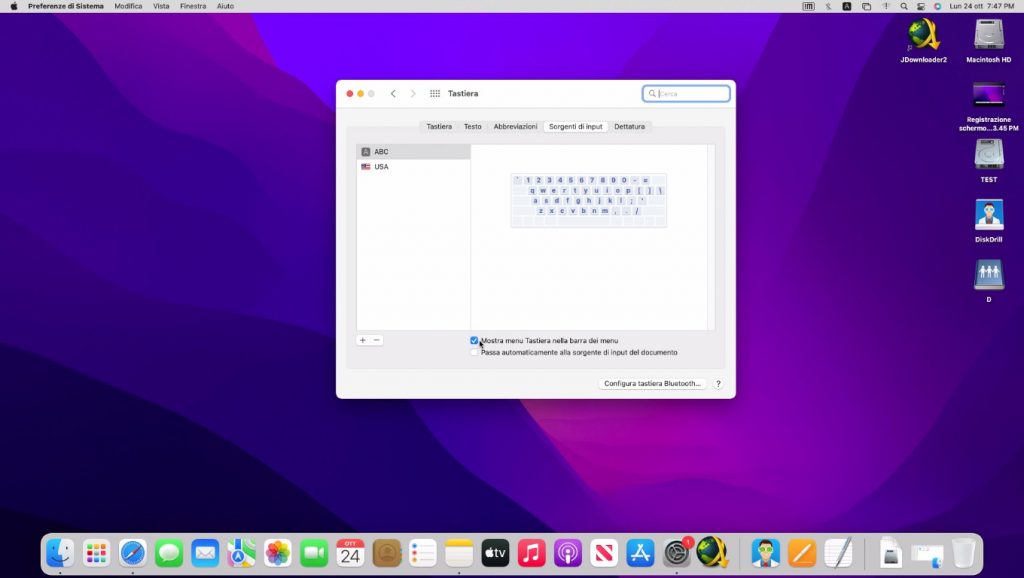Click the Cerca search field
Viewport: 1024px width, 578px height.
tap(692, 93)
